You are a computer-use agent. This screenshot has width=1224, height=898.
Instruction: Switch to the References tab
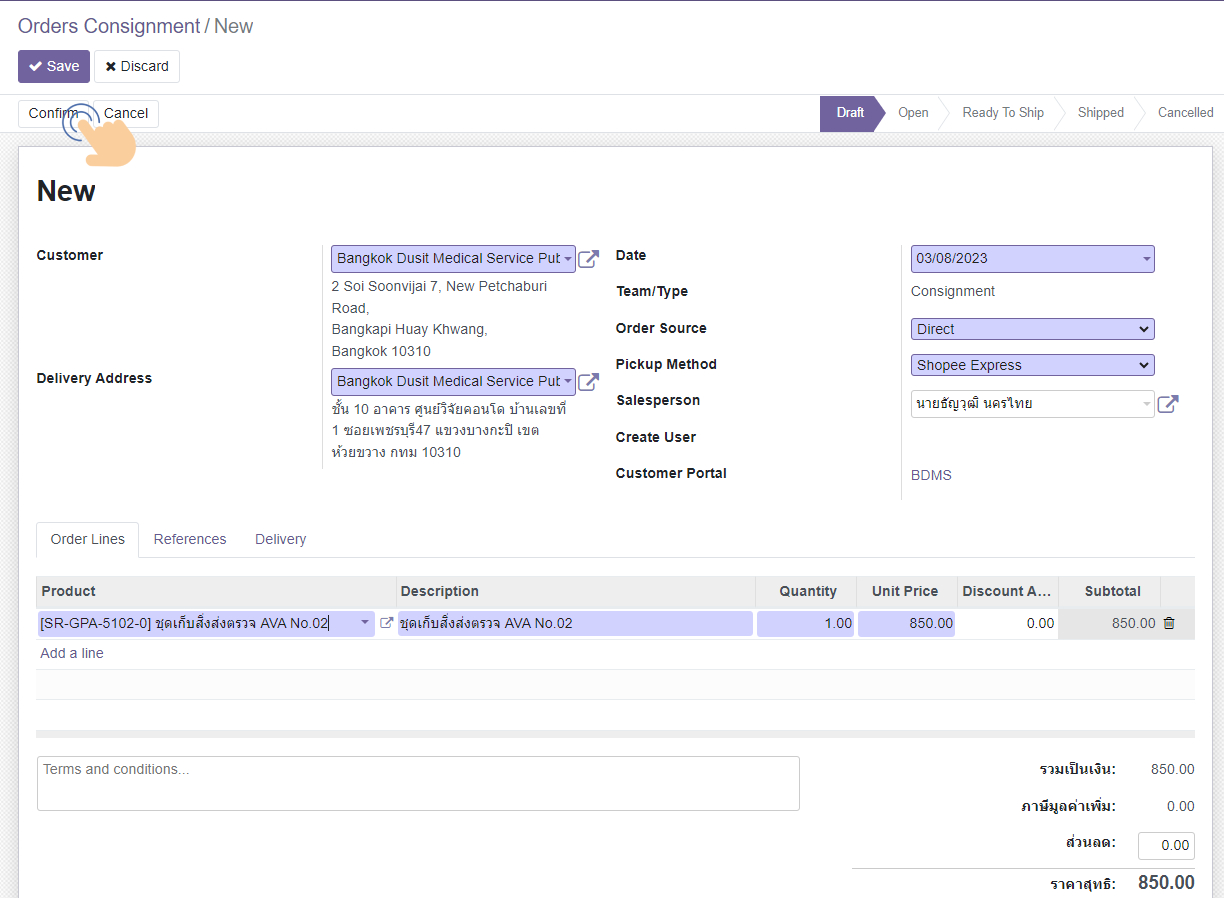click(x=190, y=539)
